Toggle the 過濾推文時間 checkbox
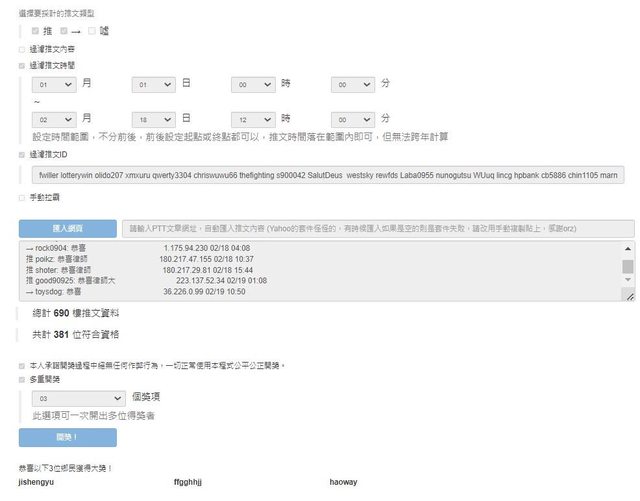 [22, 65]
